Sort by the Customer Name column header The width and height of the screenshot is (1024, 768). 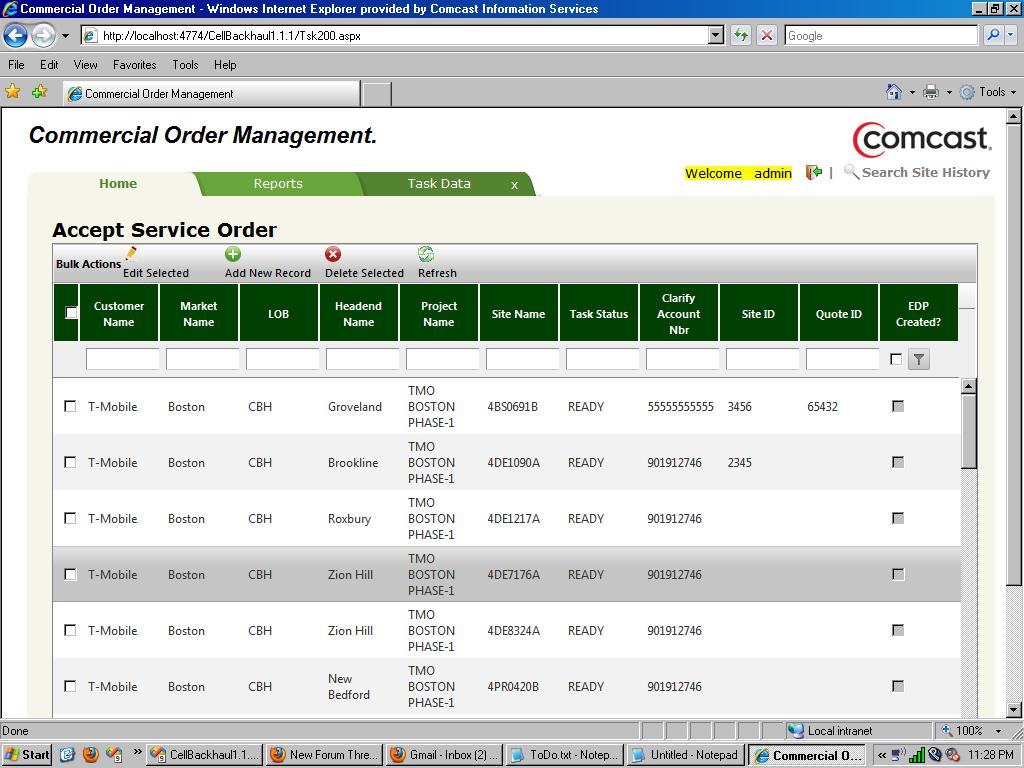pyautogui.click(x=119, y=313)
